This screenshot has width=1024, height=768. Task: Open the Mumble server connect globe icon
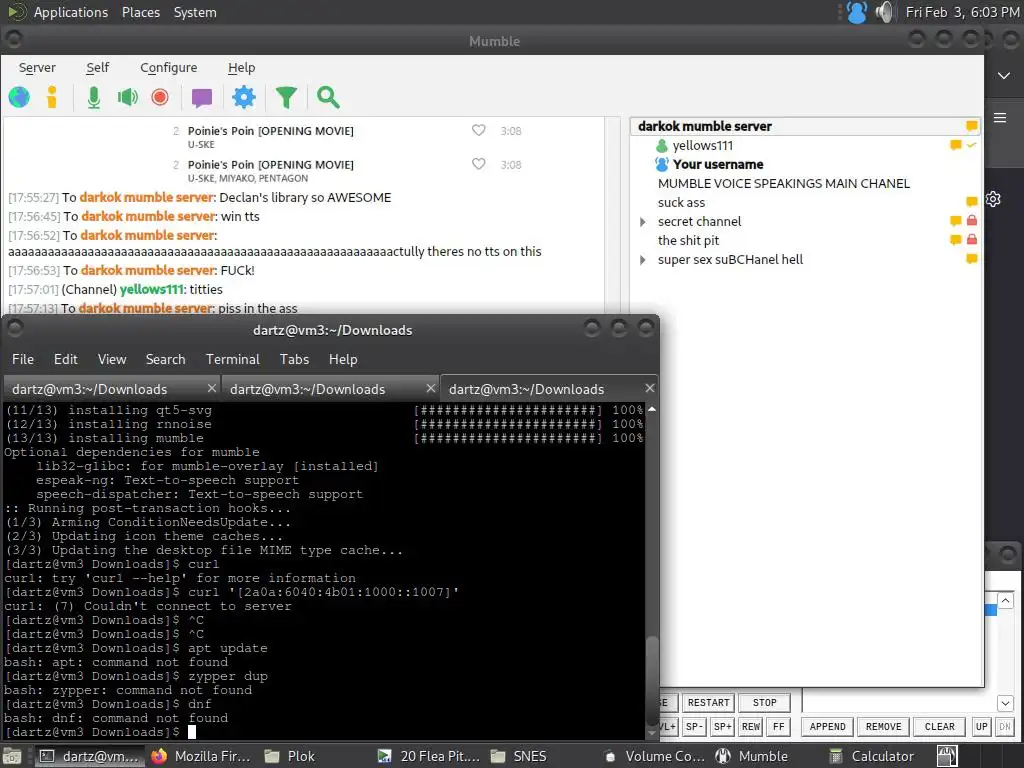(x=20, y=97)
